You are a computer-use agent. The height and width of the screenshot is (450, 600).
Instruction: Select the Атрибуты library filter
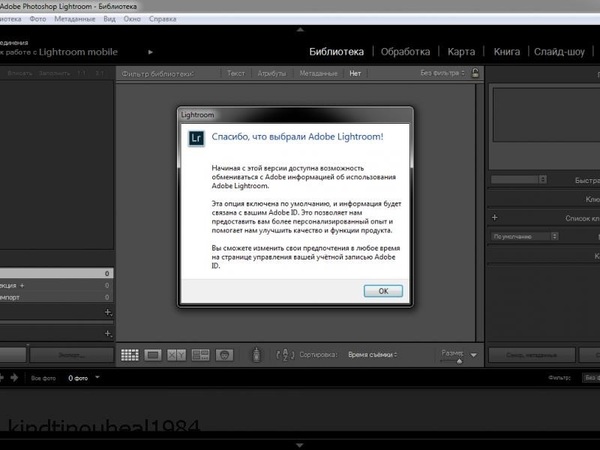click(272, 73)
